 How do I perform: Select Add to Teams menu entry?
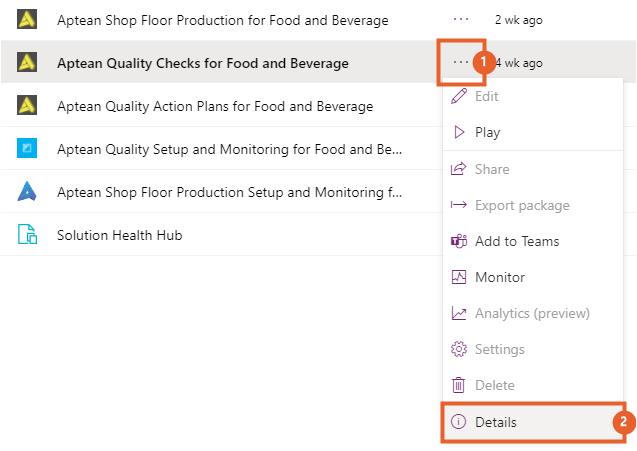(x=516, y=241)
